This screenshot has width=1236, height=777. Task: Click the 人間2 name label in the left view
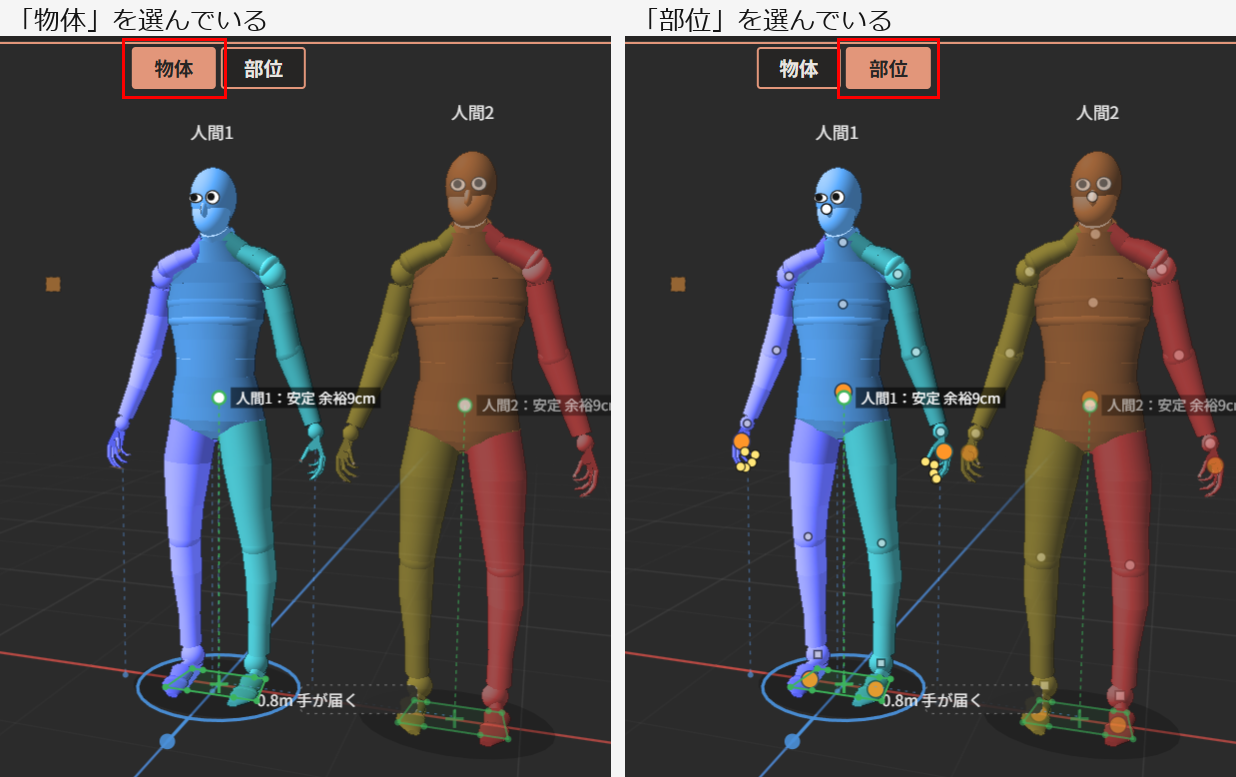472,113
